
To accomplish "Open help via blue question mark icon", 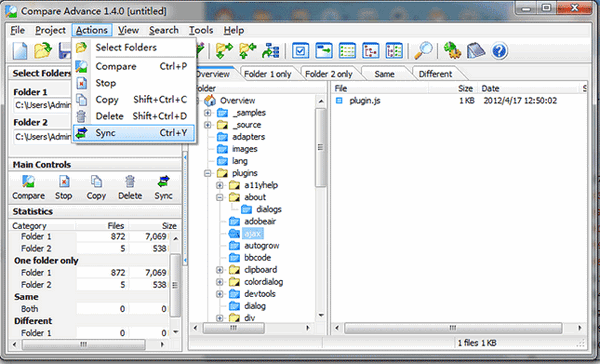I will [499, 51].
